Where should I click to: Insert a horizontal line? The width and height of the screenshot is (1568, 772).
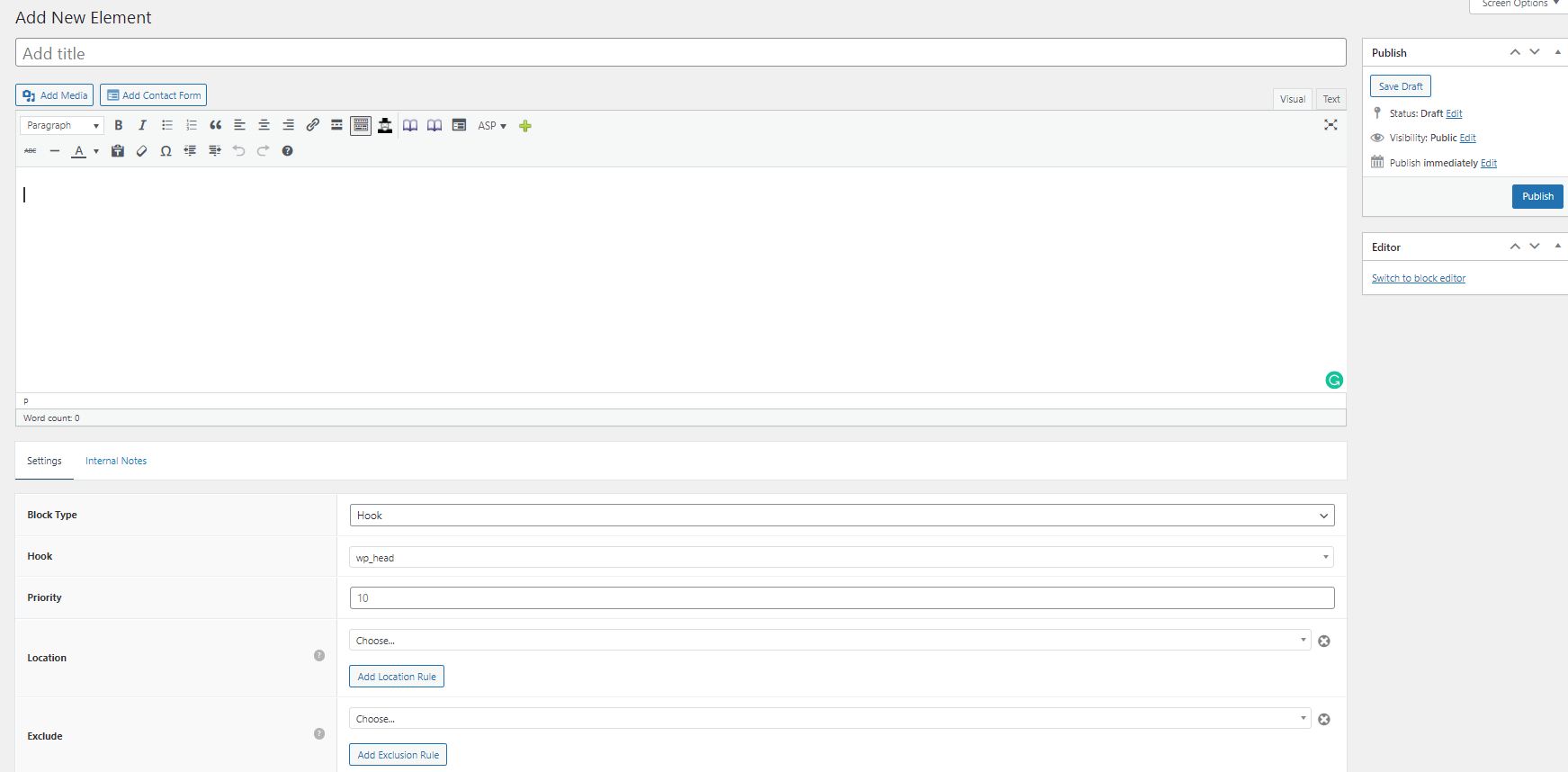(55, 150)
